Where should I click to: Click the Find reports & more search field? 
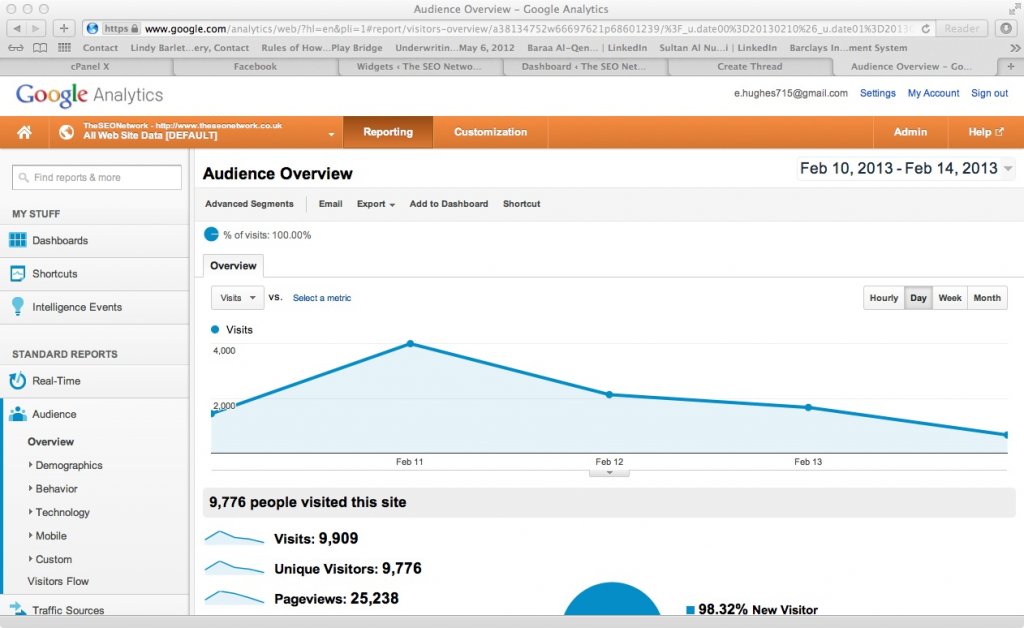click(97, 178)
